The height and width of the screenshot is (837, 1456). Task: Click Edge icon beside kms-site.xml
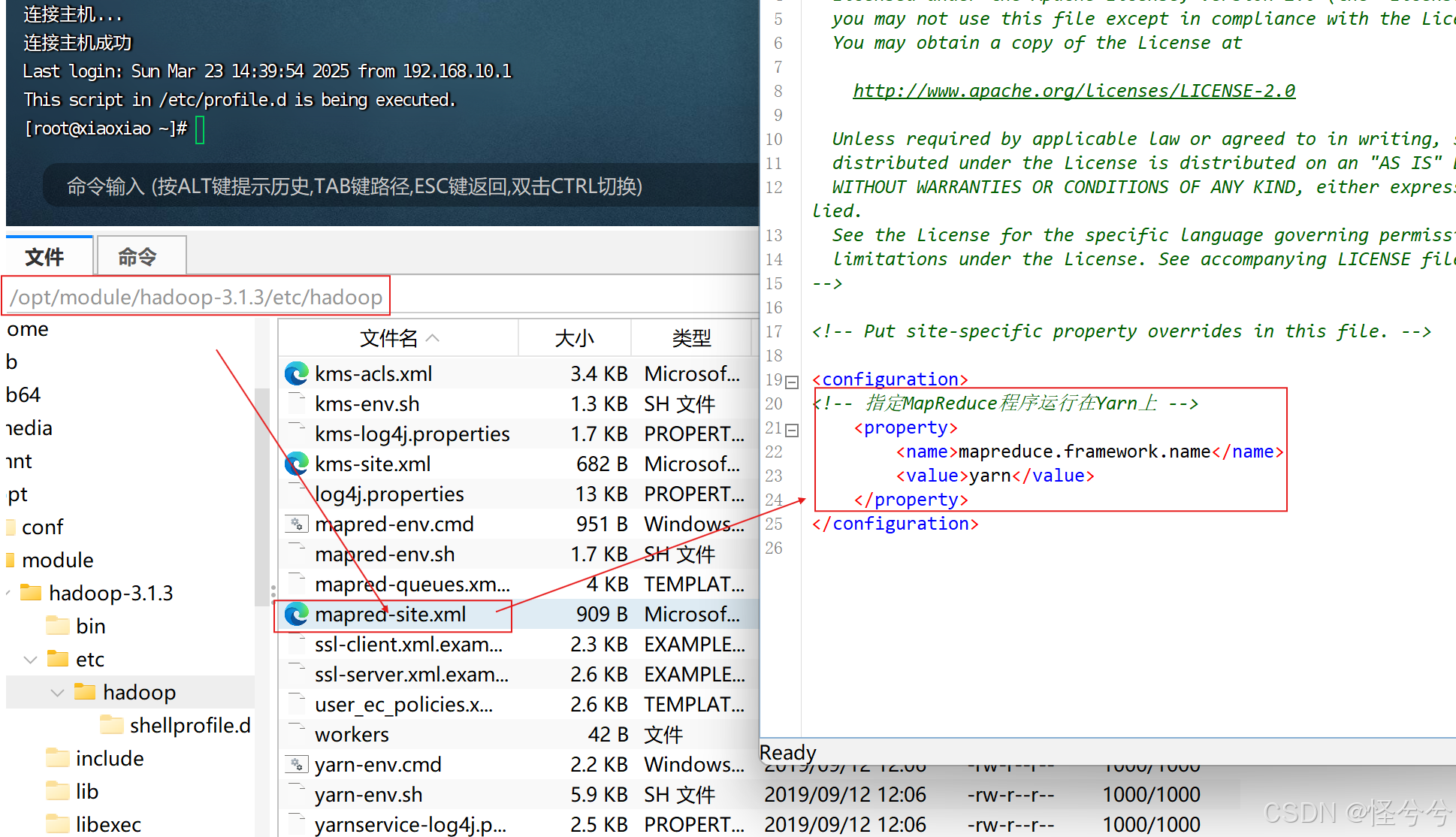click(x=297, y=464)
